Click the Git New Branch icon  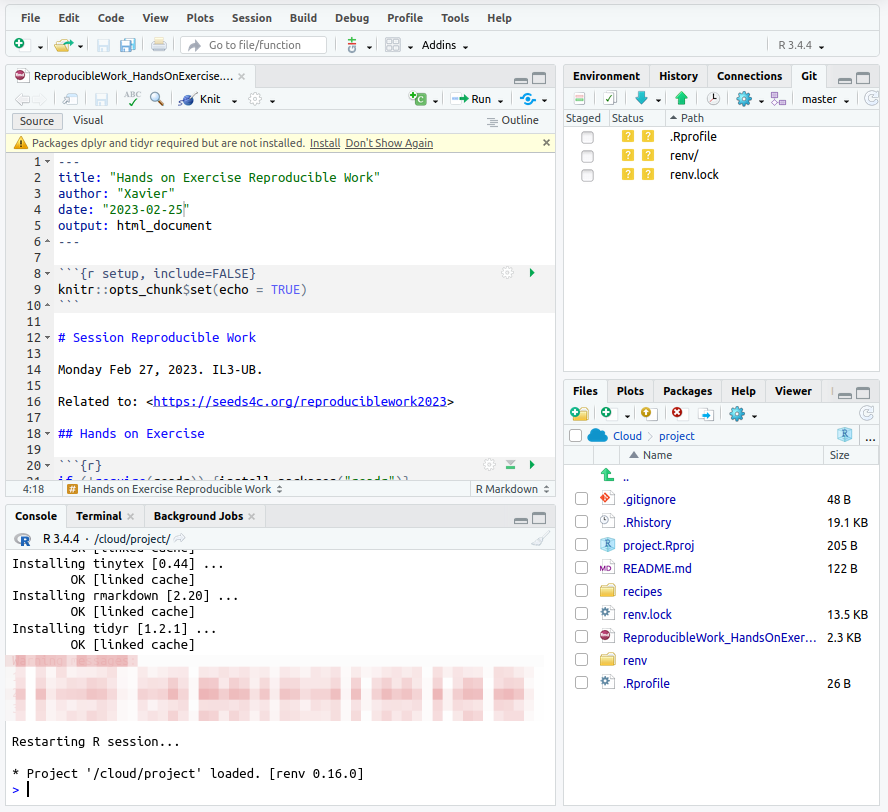tap(778, 99)
